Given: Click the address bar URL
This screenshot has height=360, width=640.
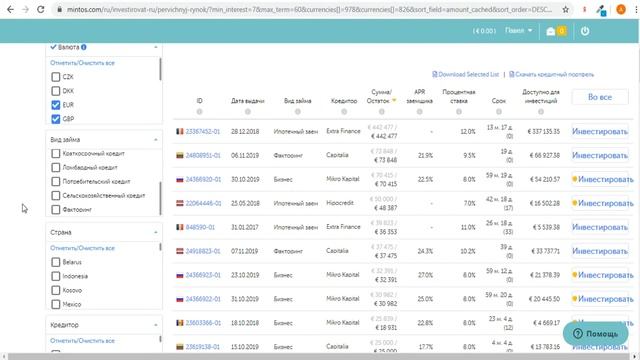Looking at the screenshot, I should tap(309, 9).
